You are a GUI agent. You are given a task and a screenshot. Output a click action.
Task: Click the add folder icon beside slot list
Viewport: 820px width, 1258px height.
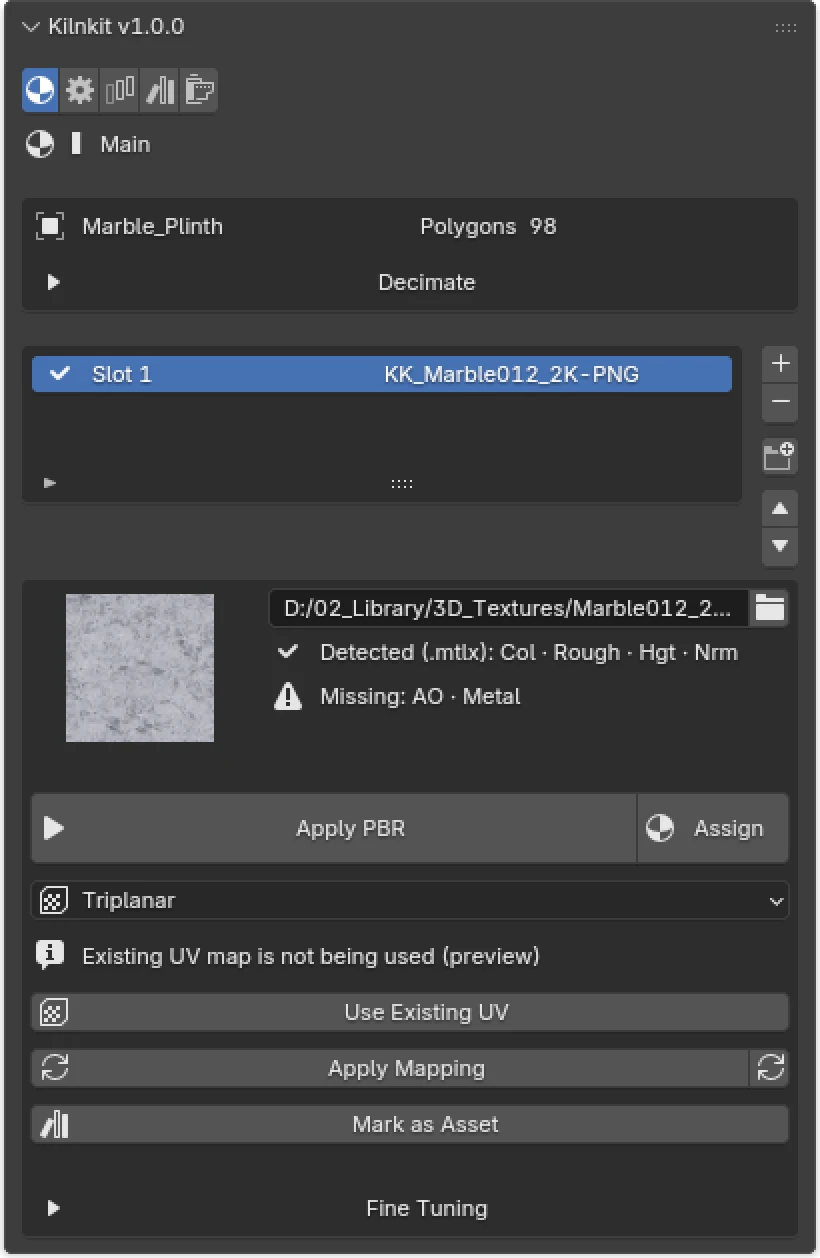(x=780, y=457)
